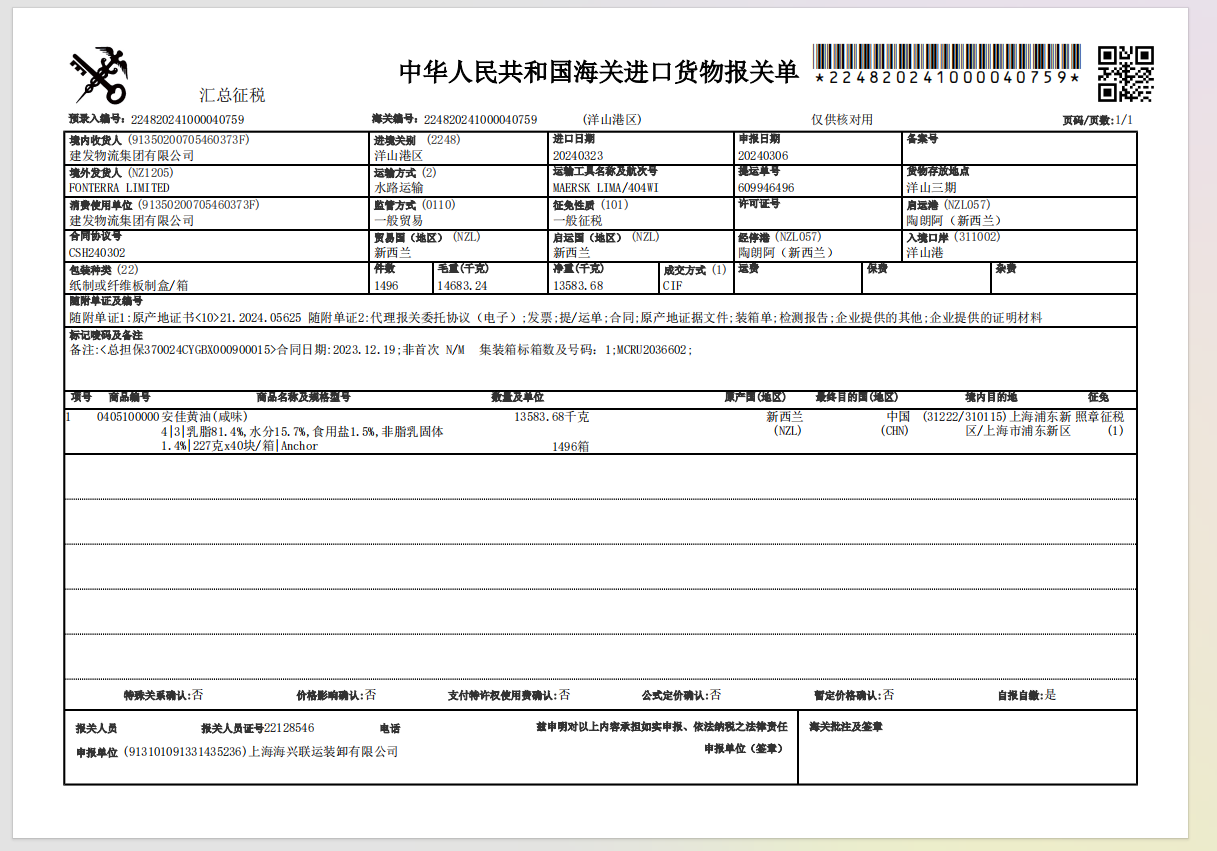
Task: Click the net weight value 13583.68
Action: pos(578,286)
